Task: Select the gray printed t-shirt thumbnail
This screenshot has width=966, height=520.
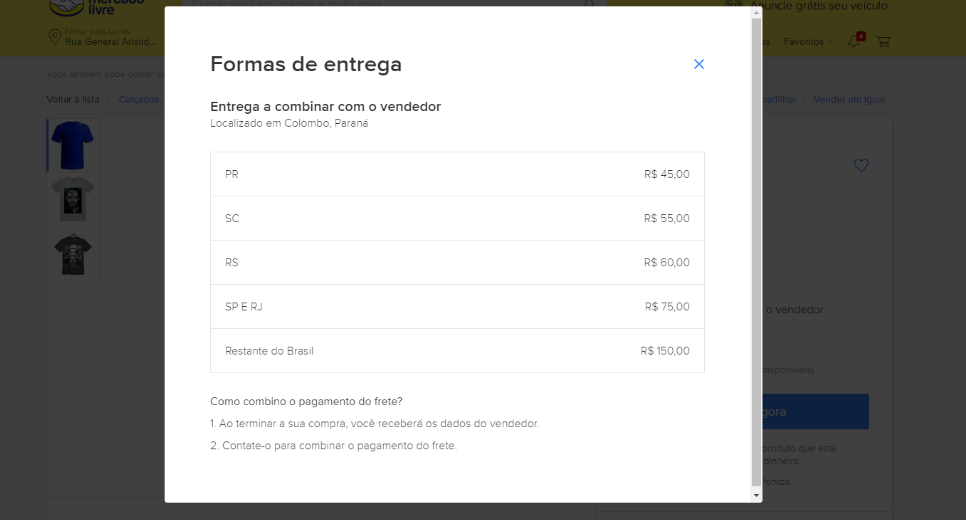Action: (x=73, y=199)
